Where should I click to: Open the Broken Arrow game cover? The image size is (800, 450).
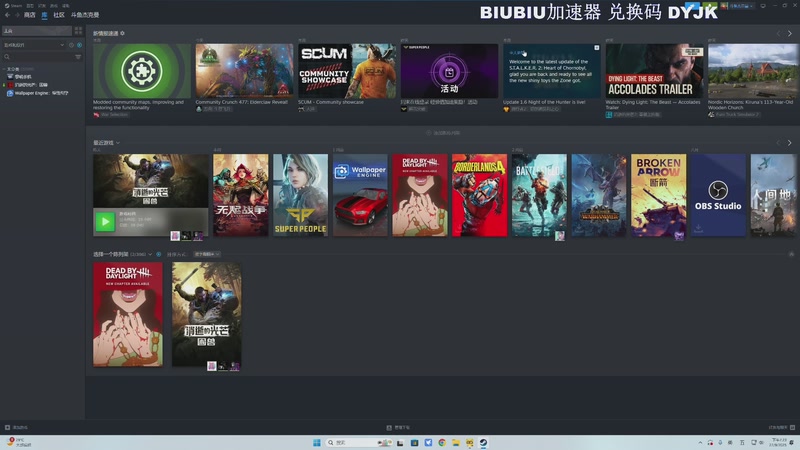659,195
